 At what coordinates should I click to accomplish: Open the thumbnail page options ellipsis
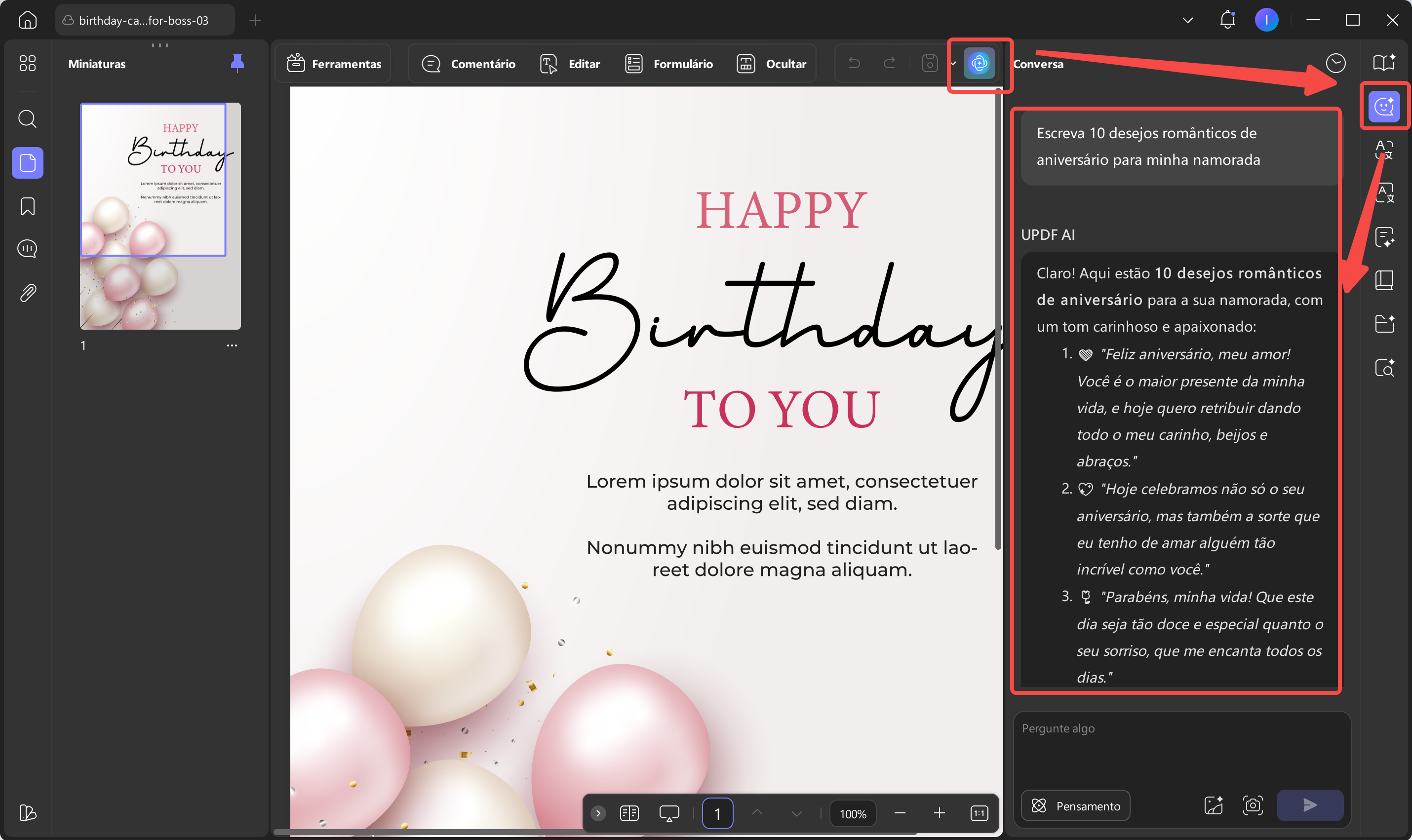point(232,345)
